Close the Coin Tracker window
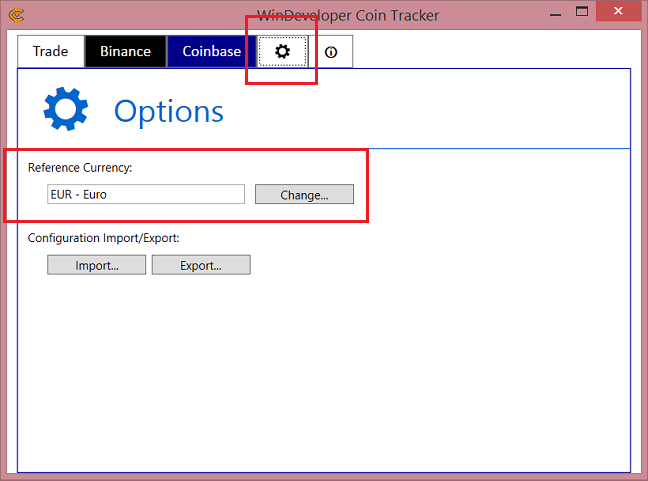Image resolution: width=648 pixels, height=481 pixels. click(x=618, y=11)
